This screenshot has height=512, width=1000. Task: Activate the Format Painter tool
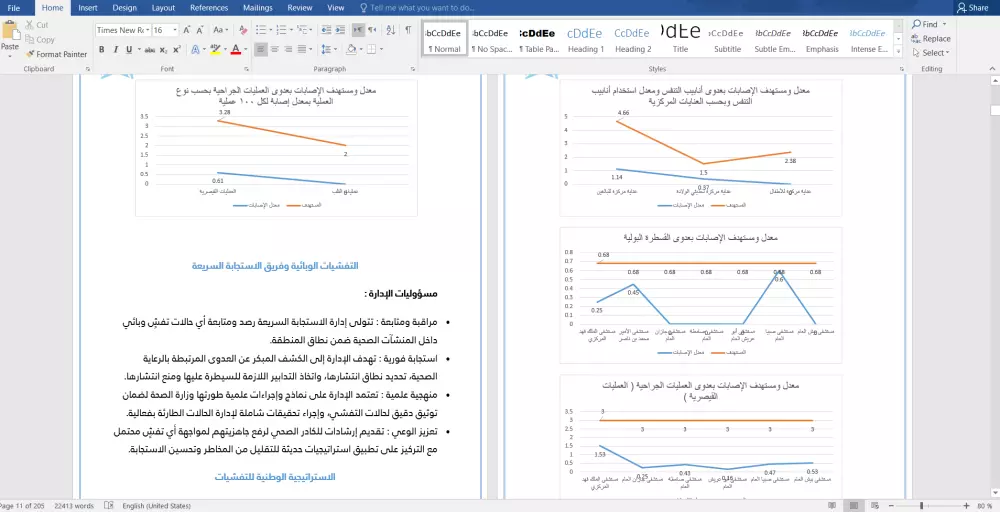pyautogui.click(x=56, y=54)
